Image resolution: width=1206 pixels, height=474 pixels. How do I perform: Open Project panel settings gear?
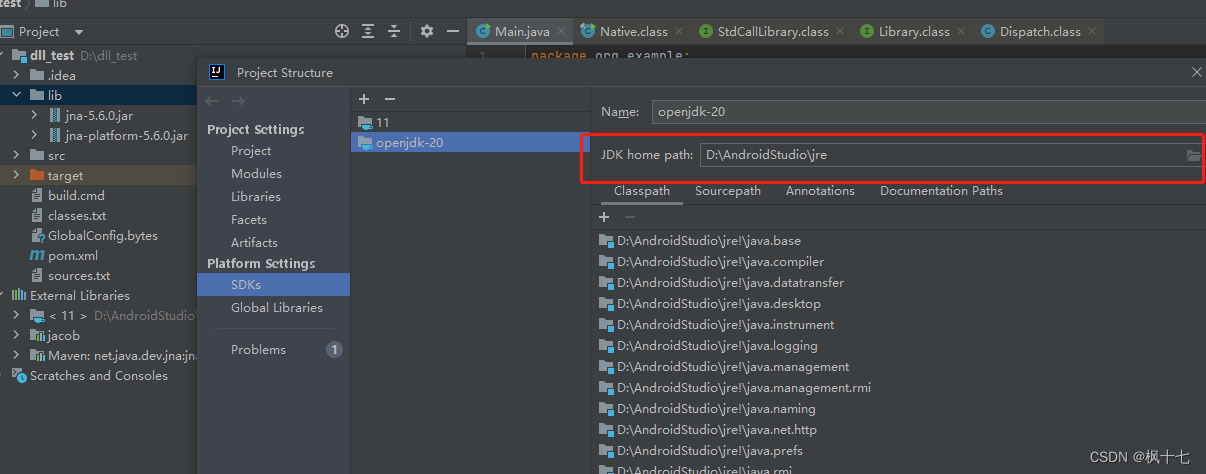click(x=427, y=31)
